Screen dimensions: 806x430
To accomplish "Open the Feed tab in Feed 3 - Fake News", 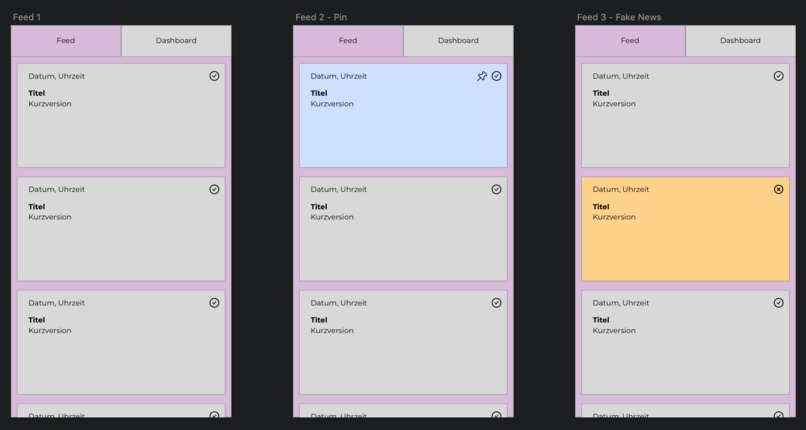I will pos(630,41).
